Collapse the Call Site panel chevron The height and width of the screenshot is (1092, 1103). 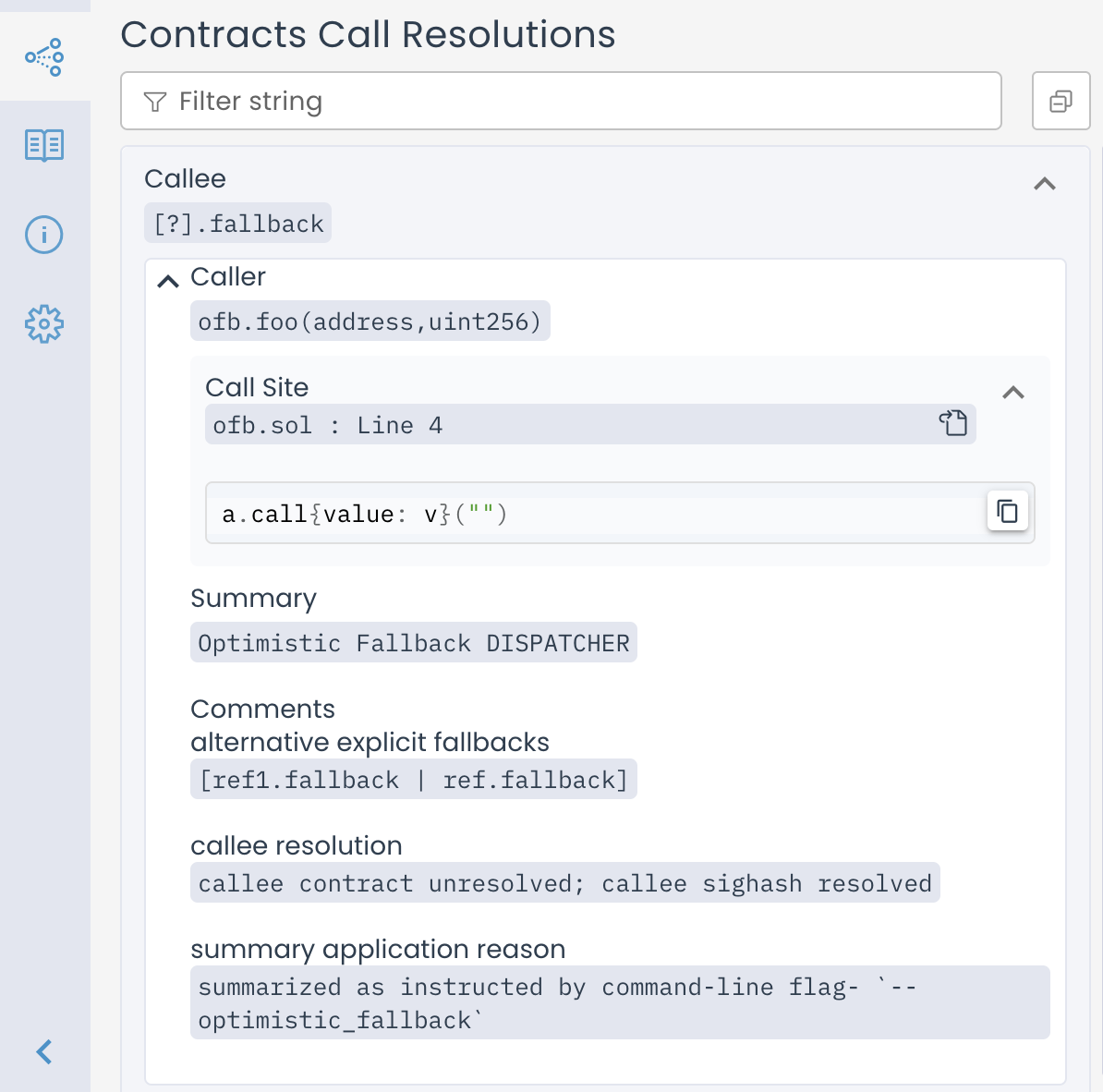pyautogui.click(x=1013, y=393)
